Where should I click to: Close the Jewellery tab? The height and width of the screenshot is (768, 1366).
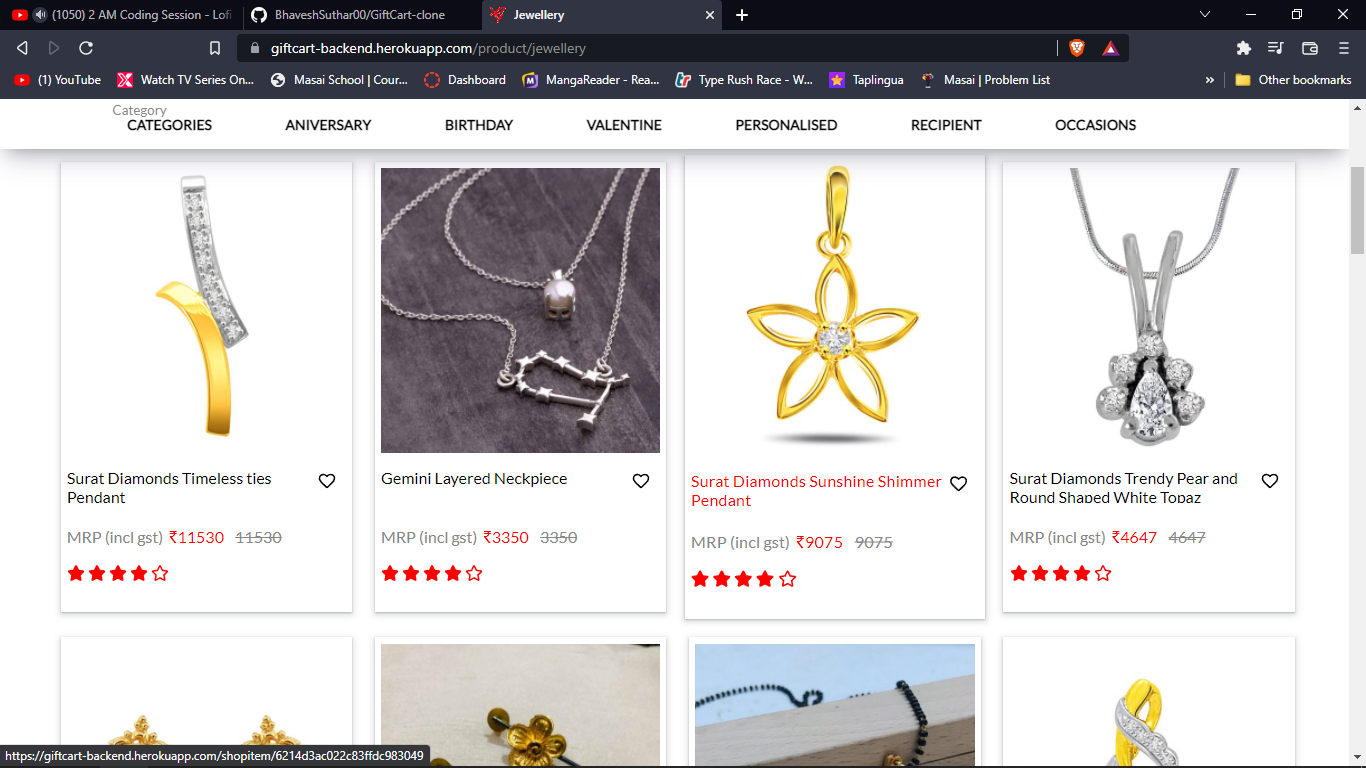(x=710, y=15)
